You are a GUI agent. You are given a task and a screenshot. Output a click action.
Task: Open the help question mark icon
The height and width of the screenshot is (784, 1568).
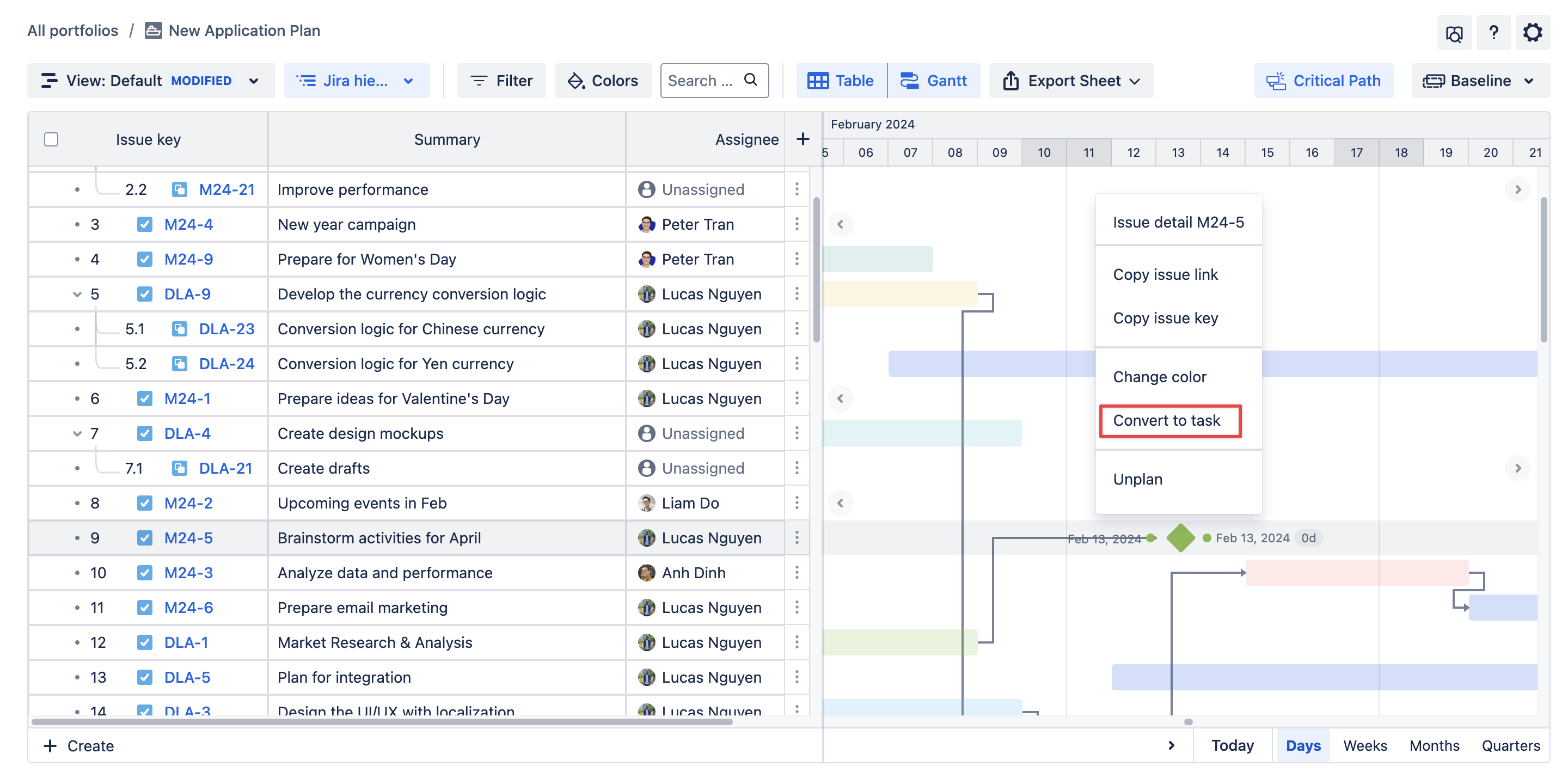click(x=1492, y=32)
